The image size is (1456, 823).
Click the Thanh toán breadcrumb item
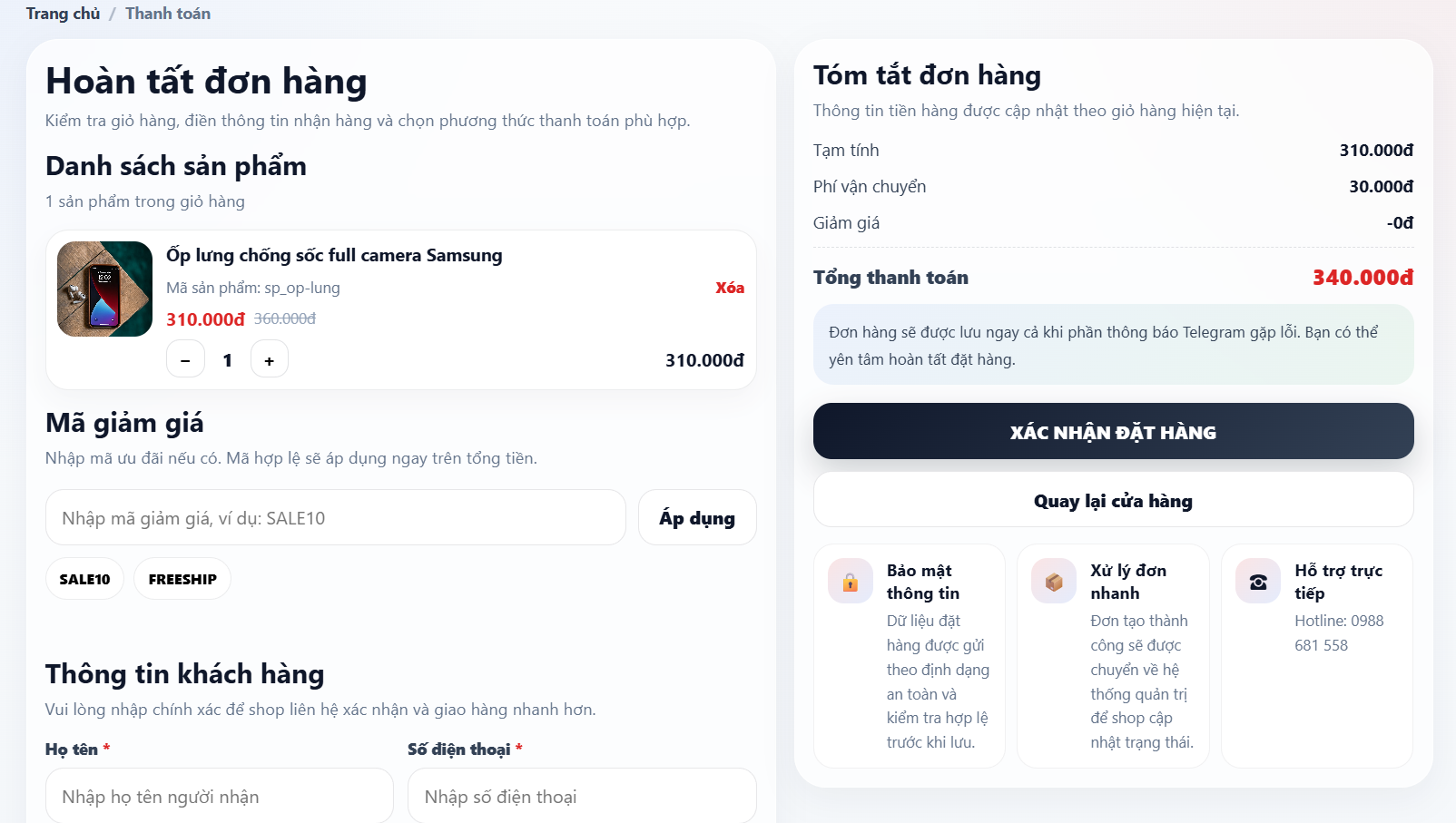click(167, 14)
